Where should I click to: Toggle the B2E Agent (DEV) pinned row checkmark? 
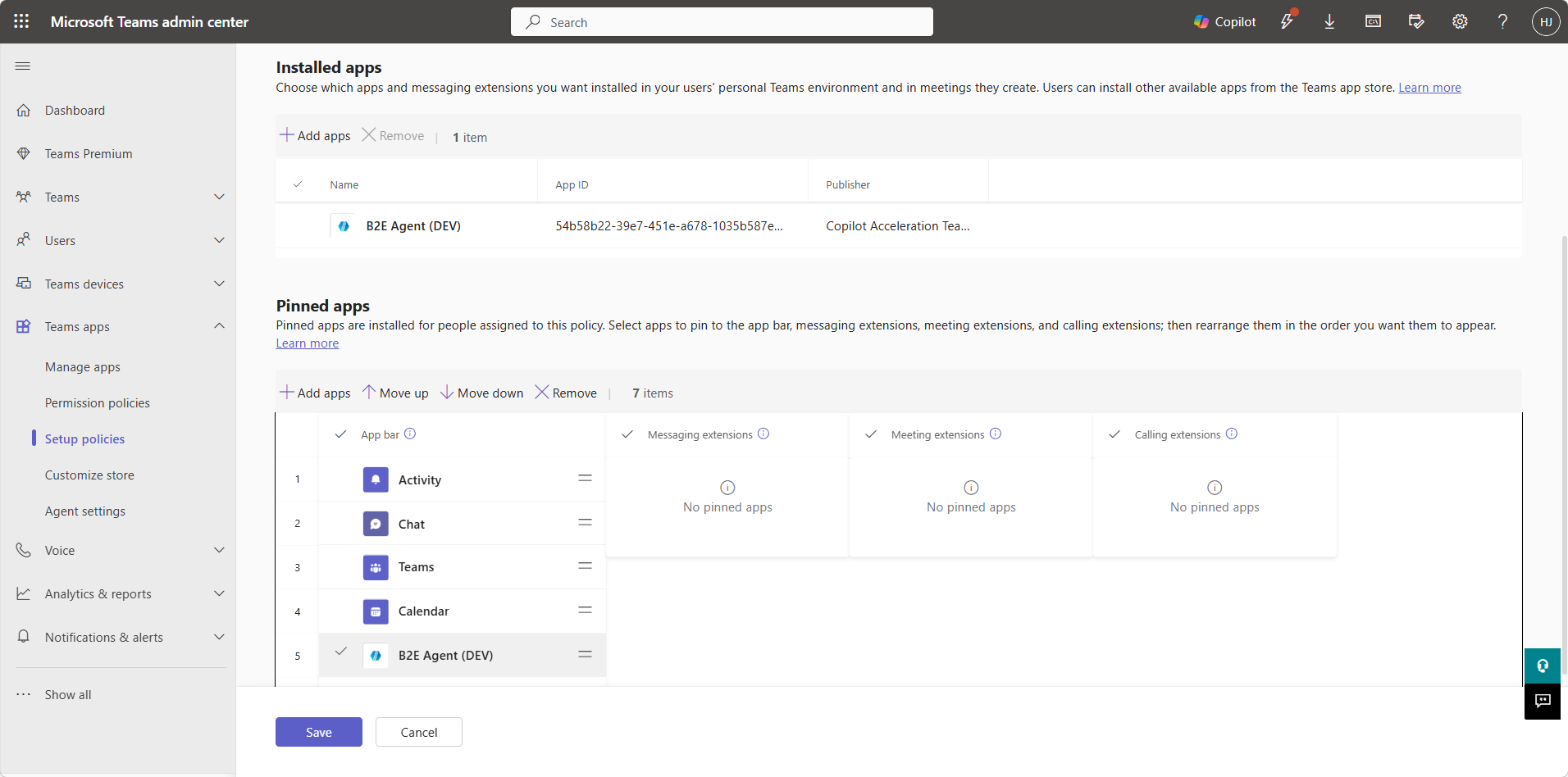341,652
